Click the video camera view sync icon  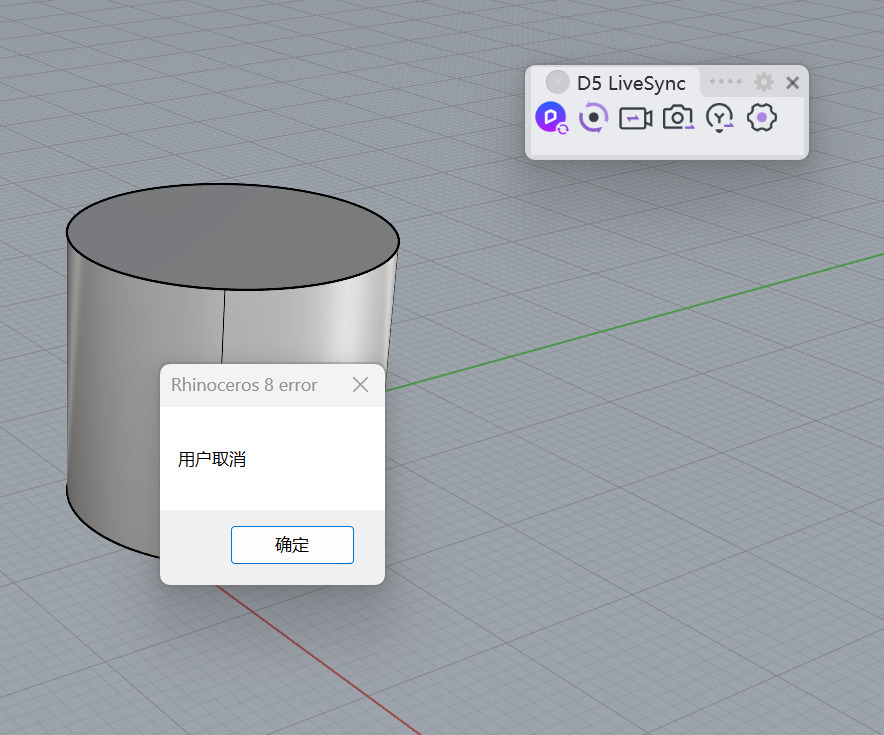[635, 118]
